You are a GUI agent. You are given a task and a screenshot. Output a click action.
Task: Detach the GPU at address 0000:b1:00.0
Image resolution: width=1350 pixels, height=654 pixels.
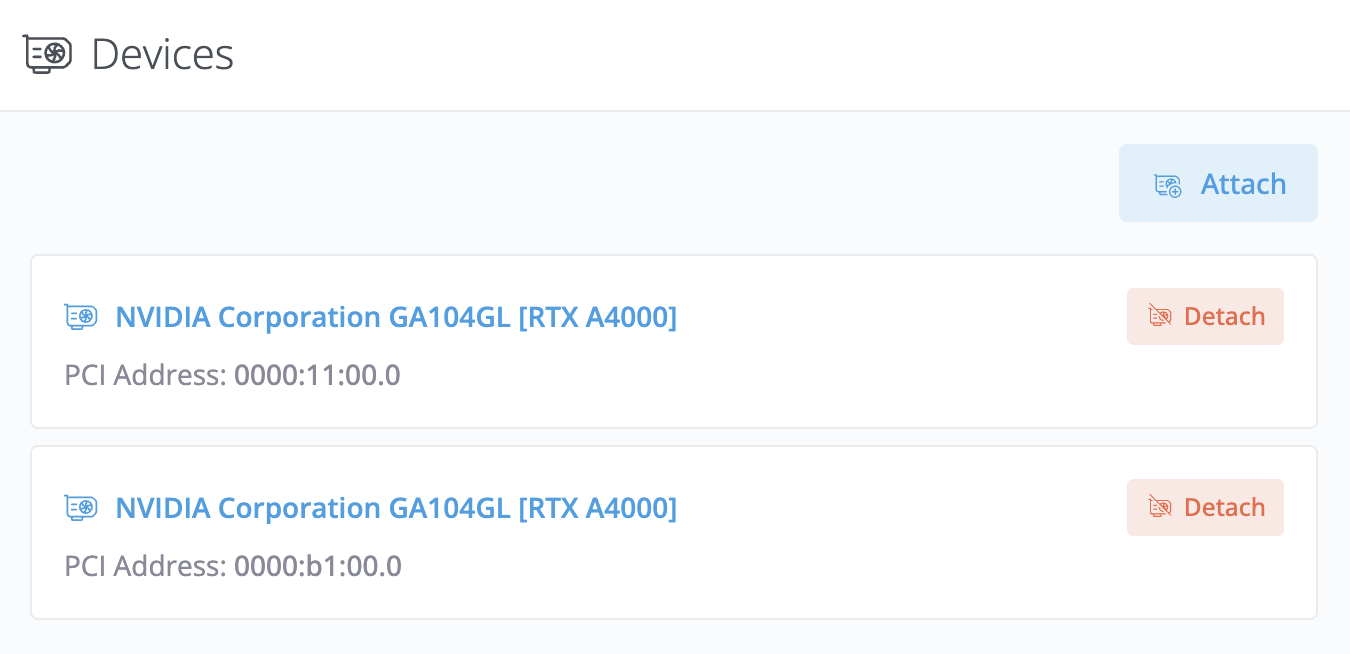(1205, 508)
